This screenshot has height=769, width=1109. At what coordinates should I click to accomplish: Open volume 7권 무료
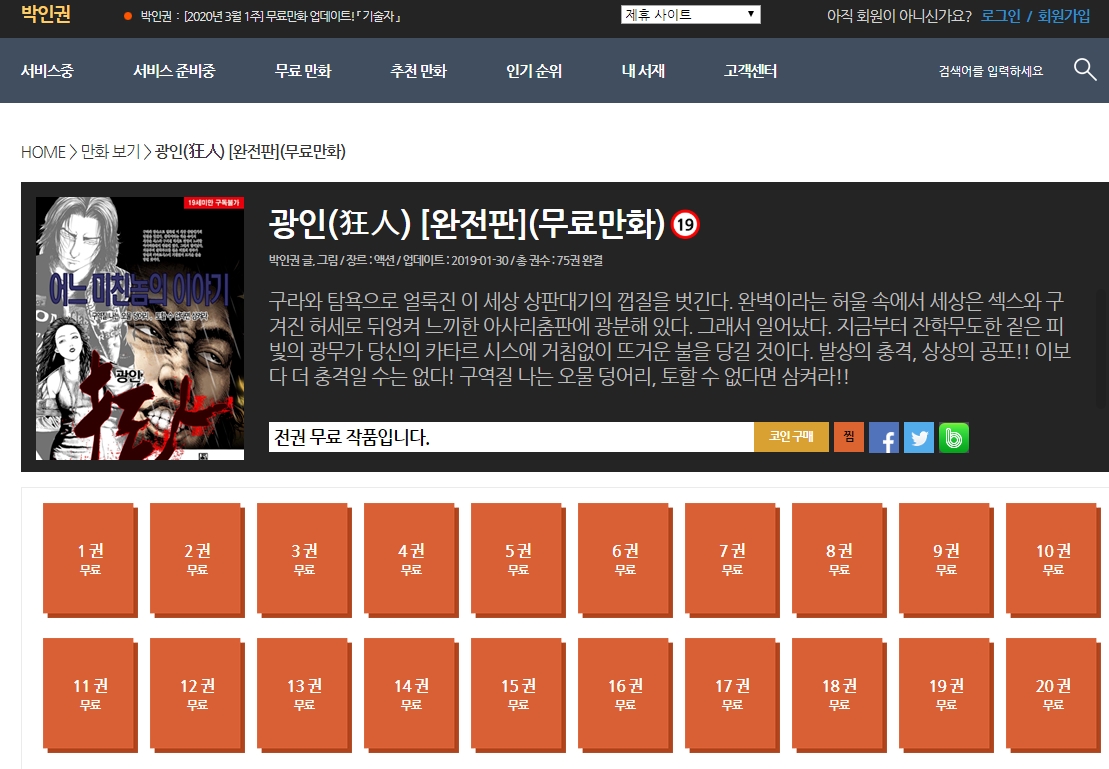(x=732, y=559)
